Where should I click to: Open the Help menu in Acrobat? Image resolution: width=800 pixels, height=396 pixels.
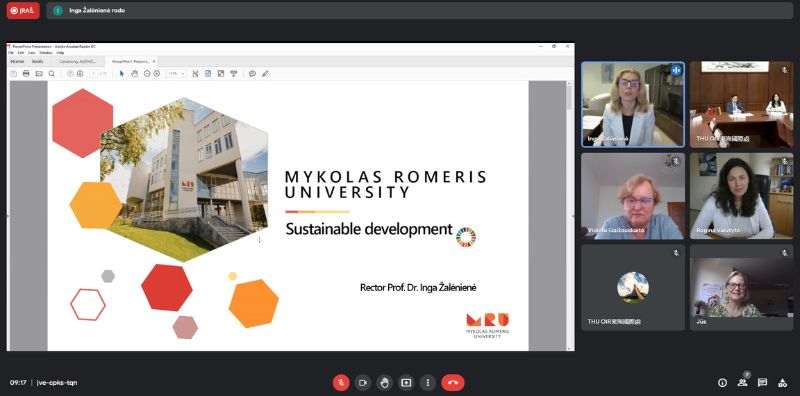pos(60,53)
